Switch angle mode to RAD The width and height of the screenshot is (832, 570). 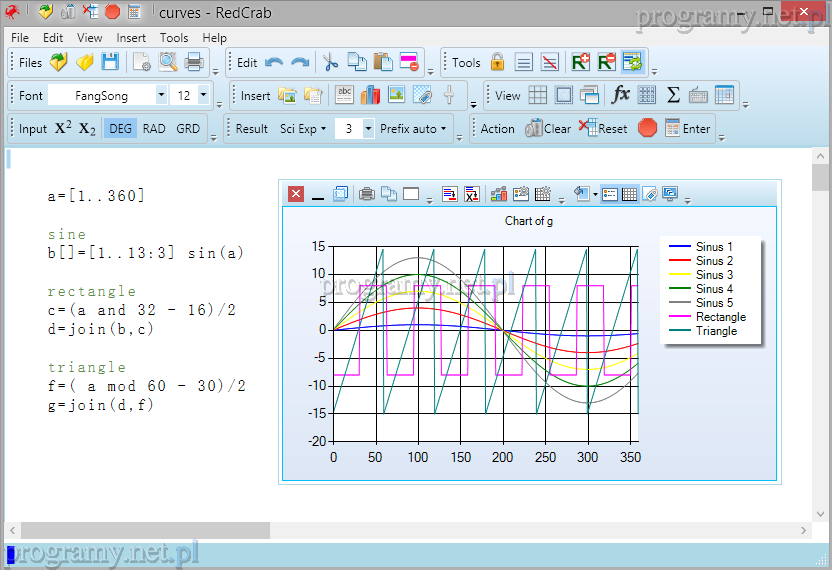pos(154,128)
